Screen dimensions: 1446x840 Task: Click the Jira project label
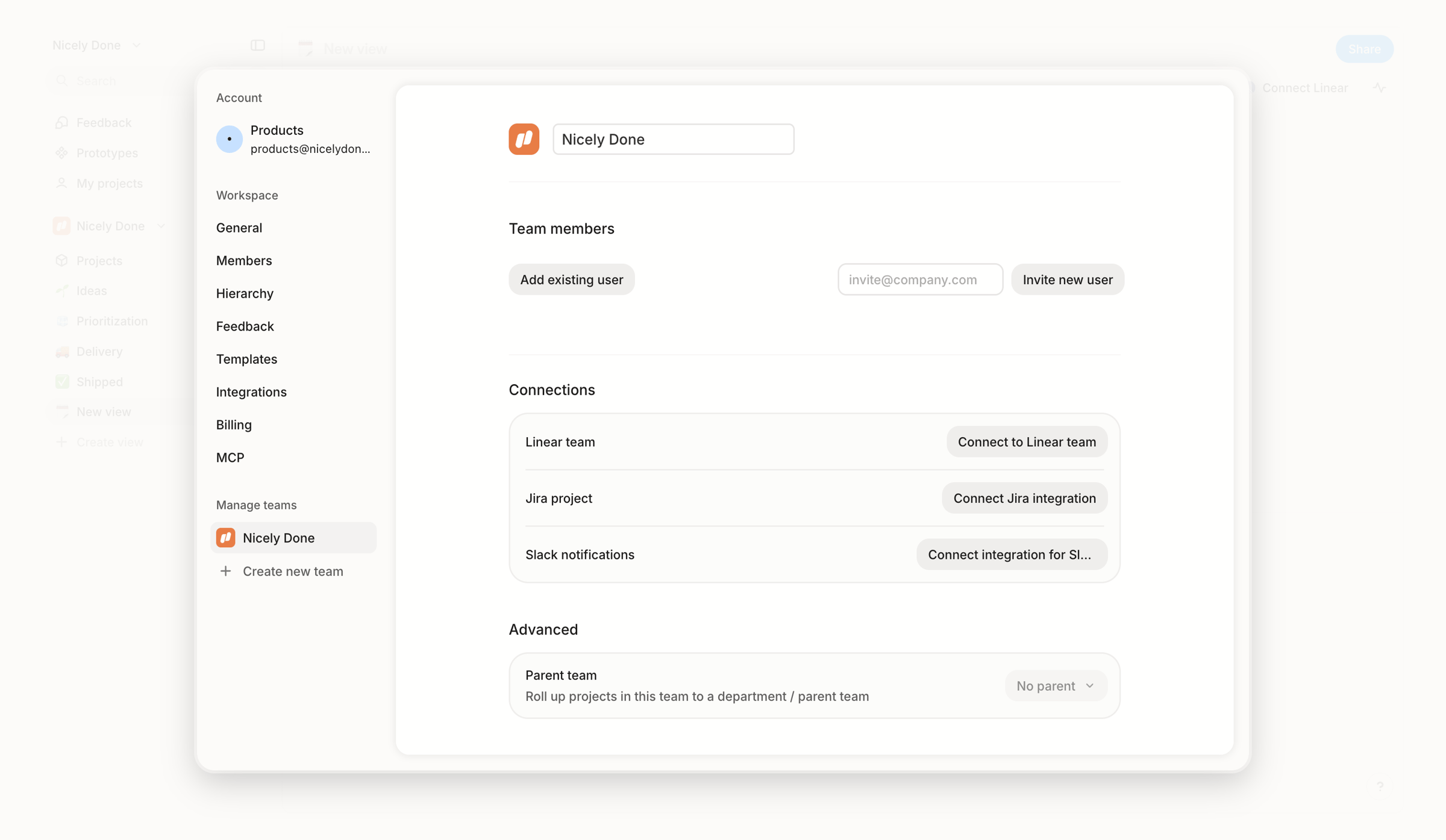tap(559, 498)
